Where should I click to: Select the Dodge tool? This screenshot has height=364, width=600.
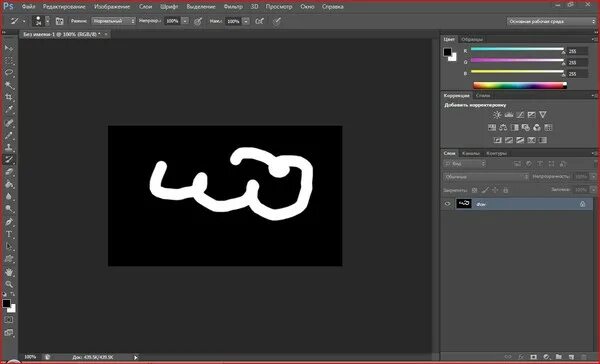tap(8, 209)
